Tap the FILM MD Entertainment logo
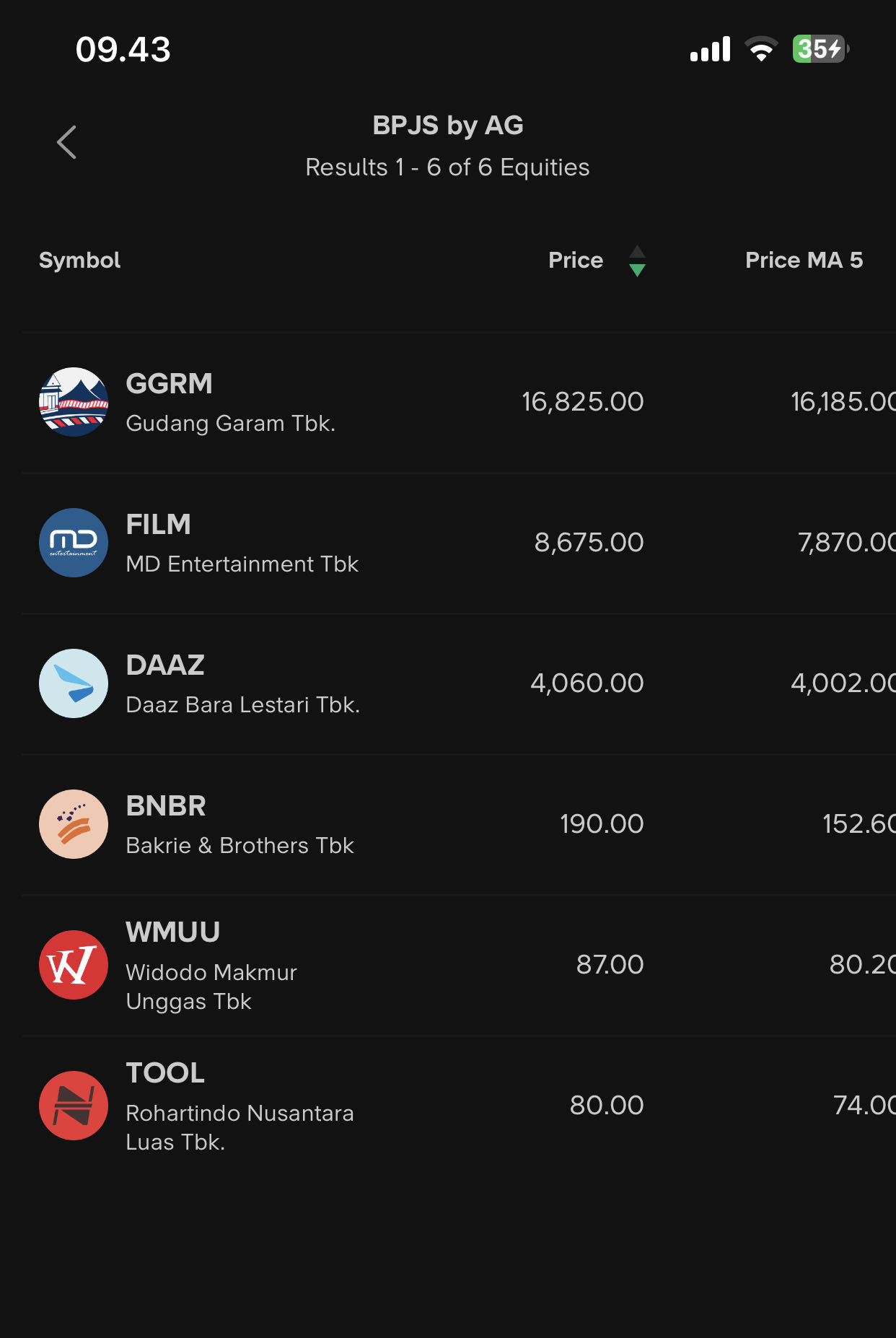This screenshot has width=896, height=1338. coord(74,543)
